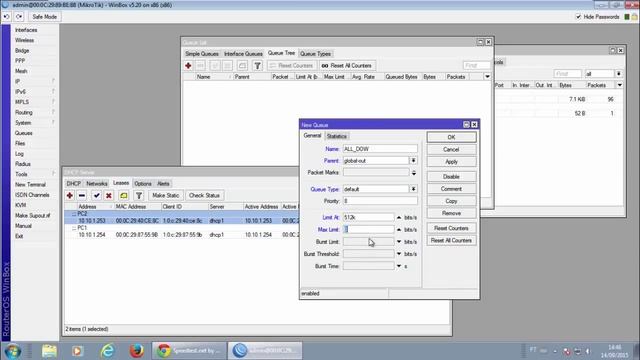Add a DHCP lease with the plus icon

pos(70,196)
